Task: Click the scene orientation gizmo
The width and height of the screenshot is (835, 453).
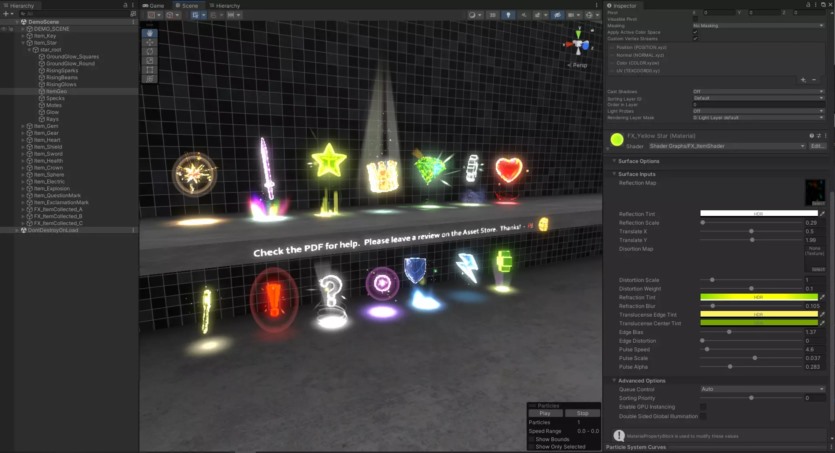Action: pyautogui.click(x=579, y=44)
